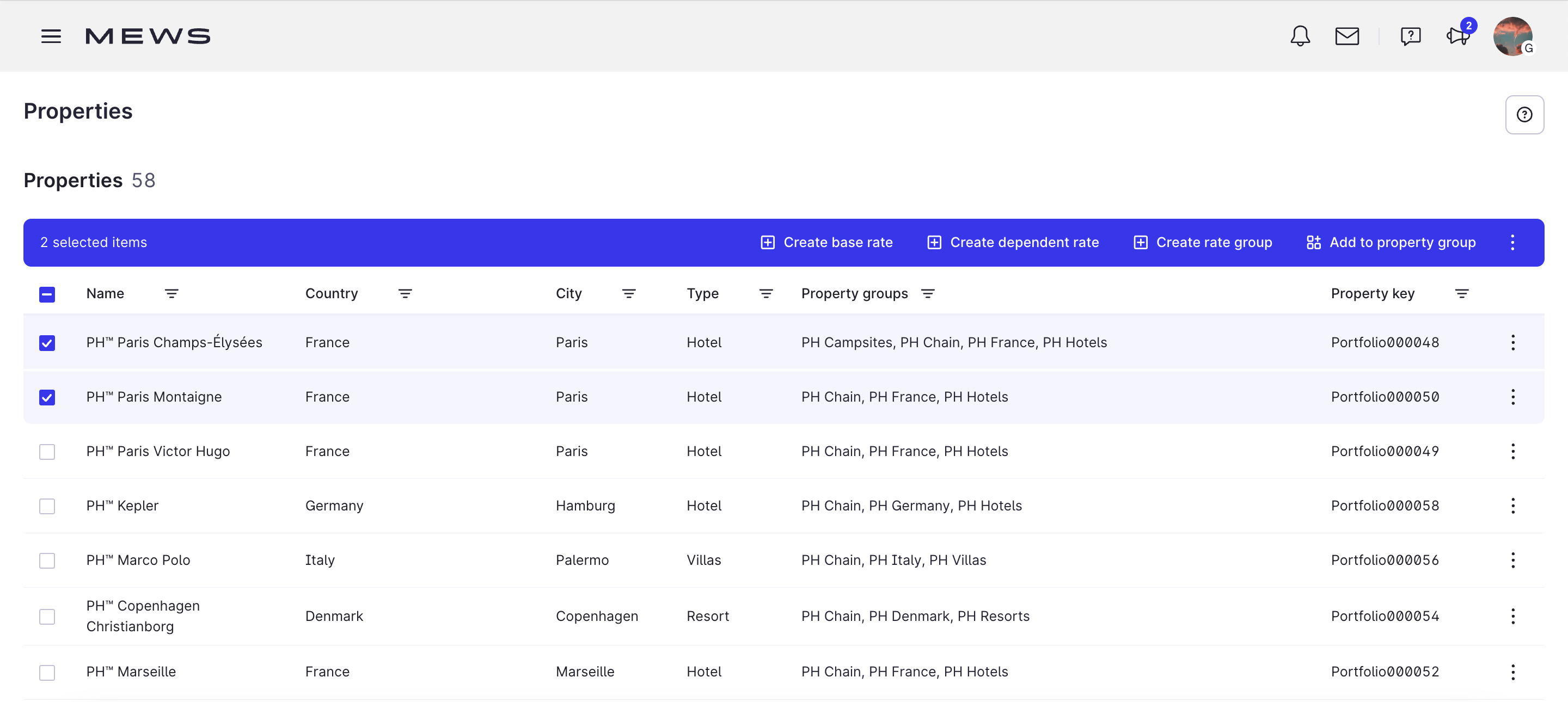Click property name PH Copenhagen Christianborg
This screenshot has height=702, width=1568.
[x=143, y=616]
